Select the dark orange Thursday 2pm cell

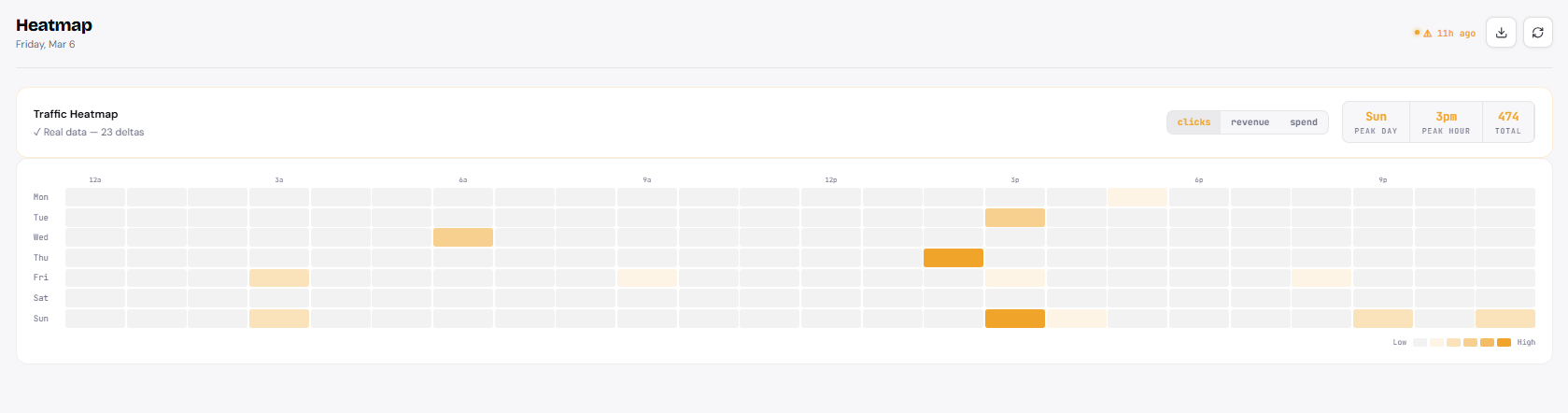(954, 258)
